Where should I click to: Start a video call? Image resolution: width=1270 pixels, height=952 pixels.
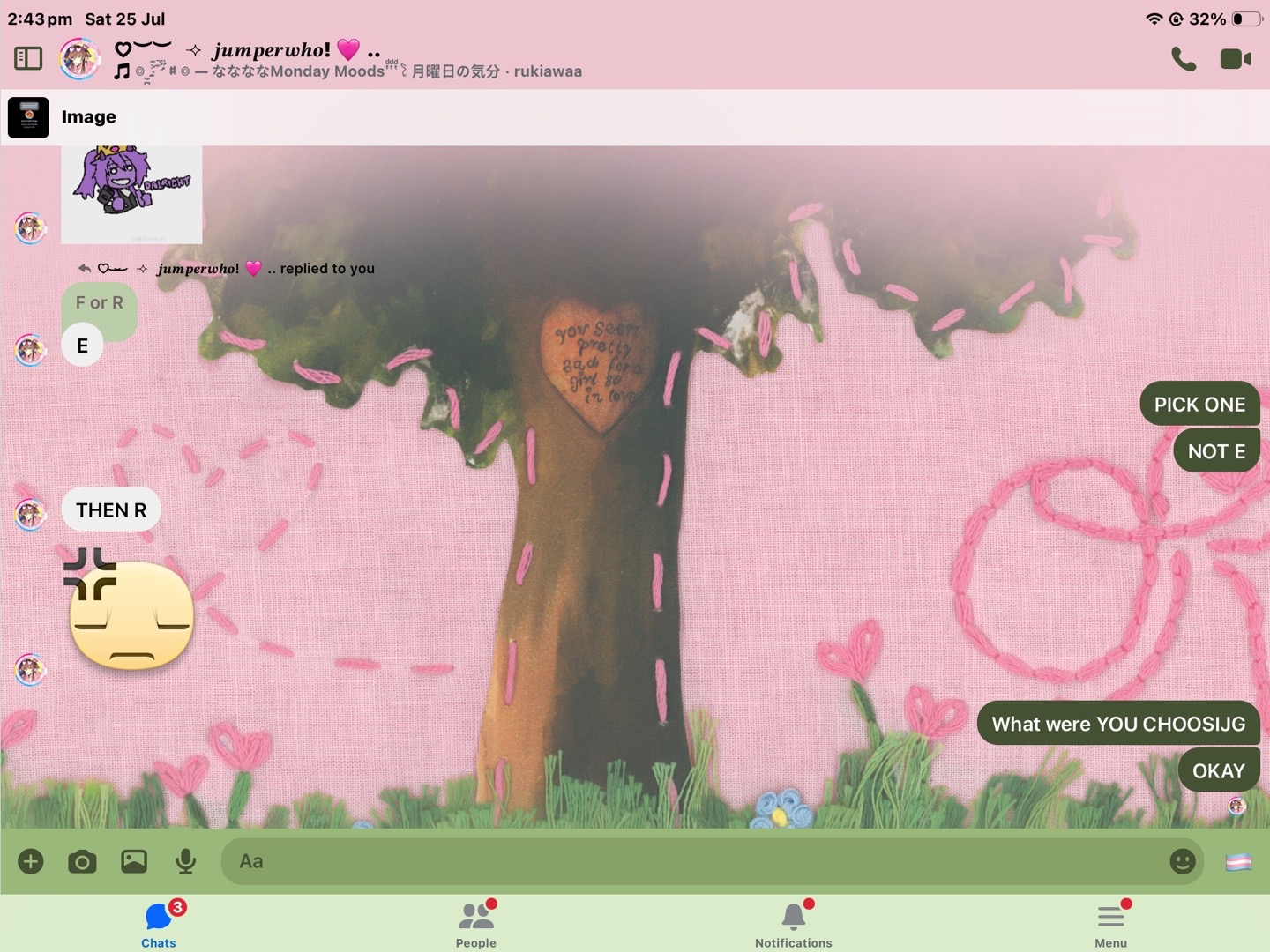coord(1236,59)
